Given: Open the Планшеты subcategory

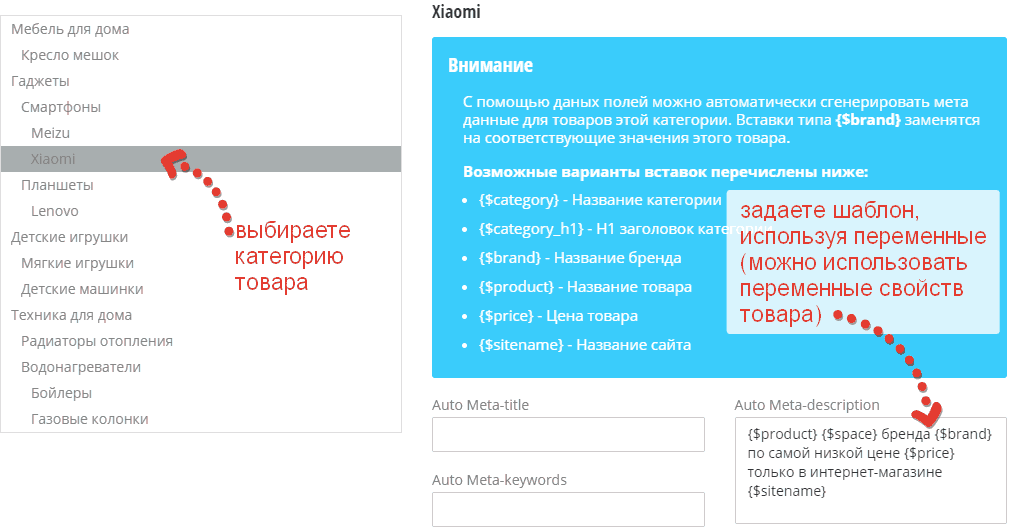Looking at the screenshot, I should coord(57,185).
